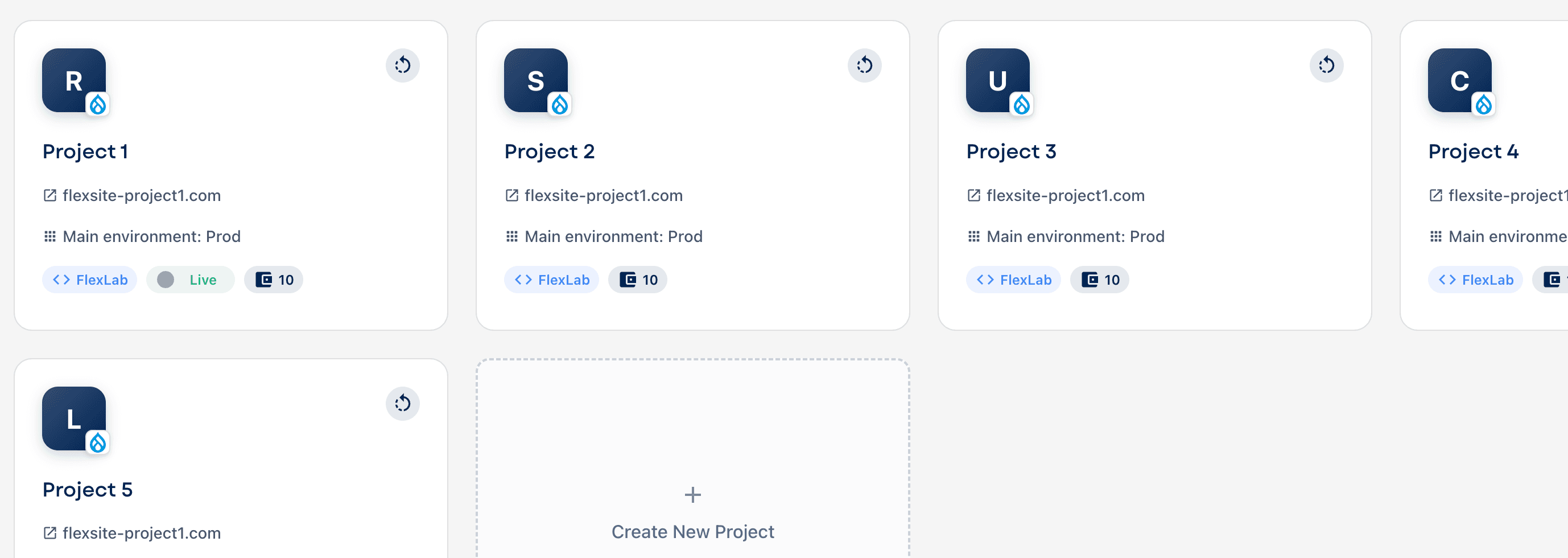This screenshot has height=558, width=1568.
Task: Open Project 3's flexsite-project1.com link
Action: (x=1064, y=195)
